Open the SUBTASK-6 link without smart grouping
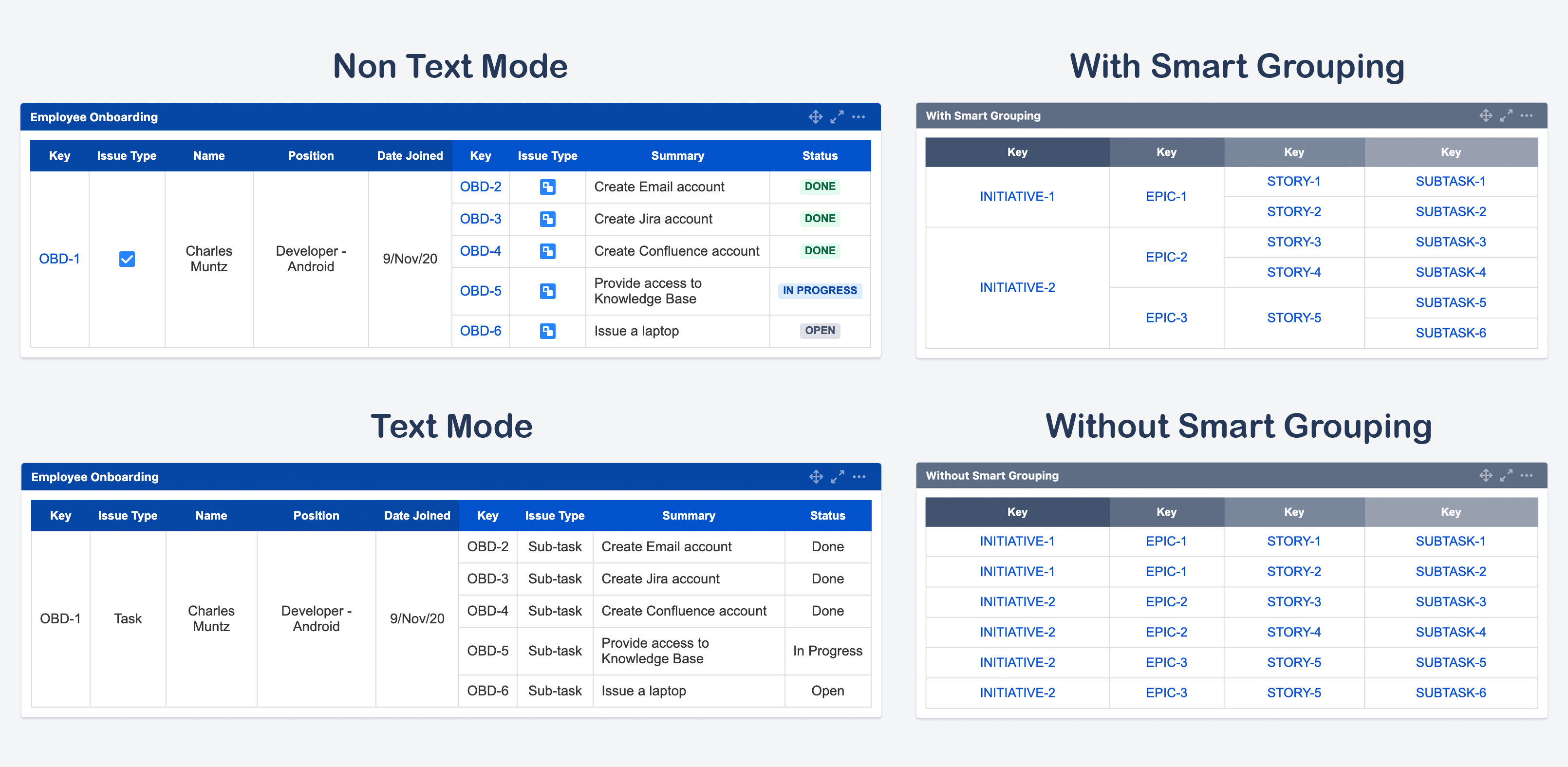1568x767 pixels. [x=1450, y=692]
